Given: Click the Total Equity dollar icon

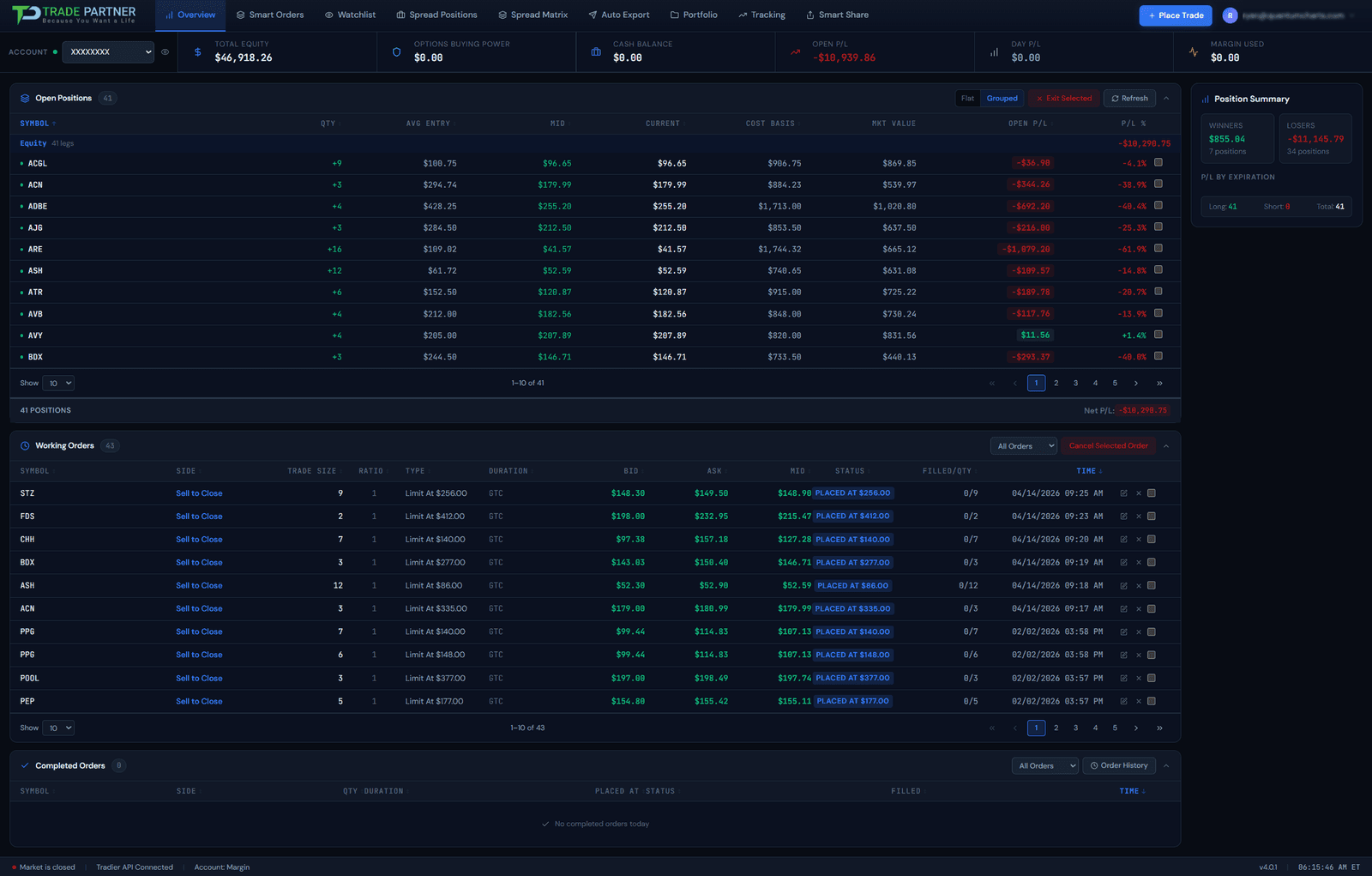Looking at the screenshot, I should point(197,51).
